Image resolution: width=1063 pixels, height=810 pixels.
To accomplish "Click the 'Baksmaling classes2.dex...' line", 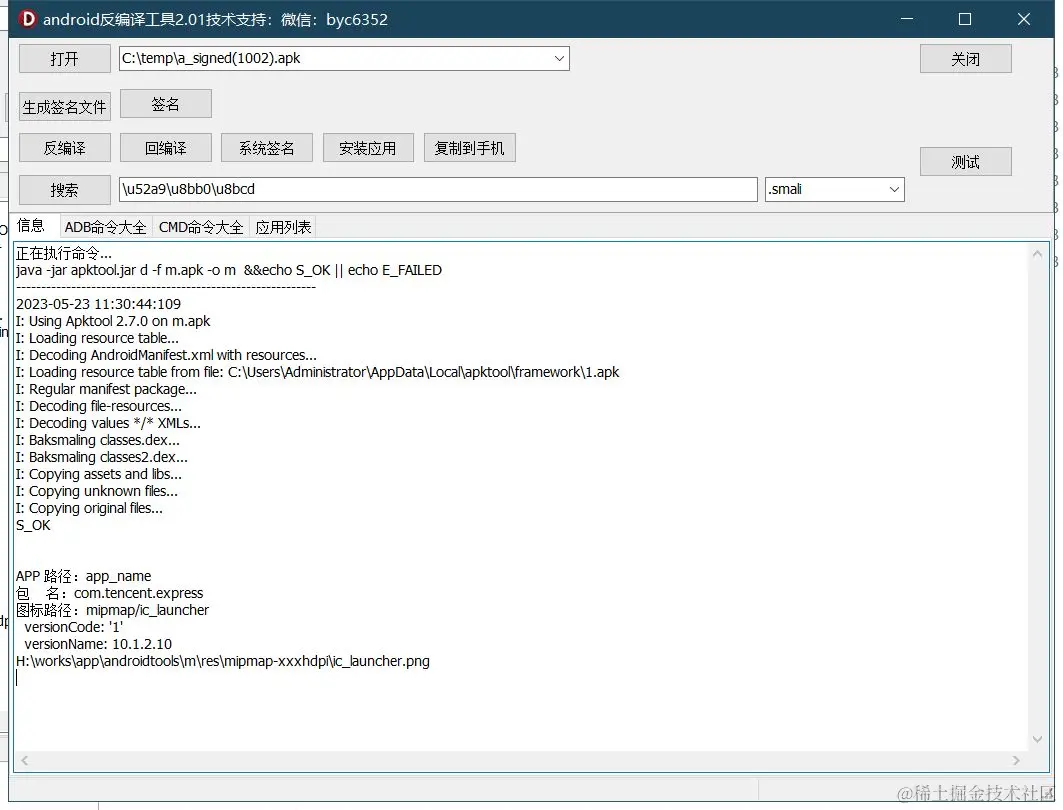I will click(102, 457).
